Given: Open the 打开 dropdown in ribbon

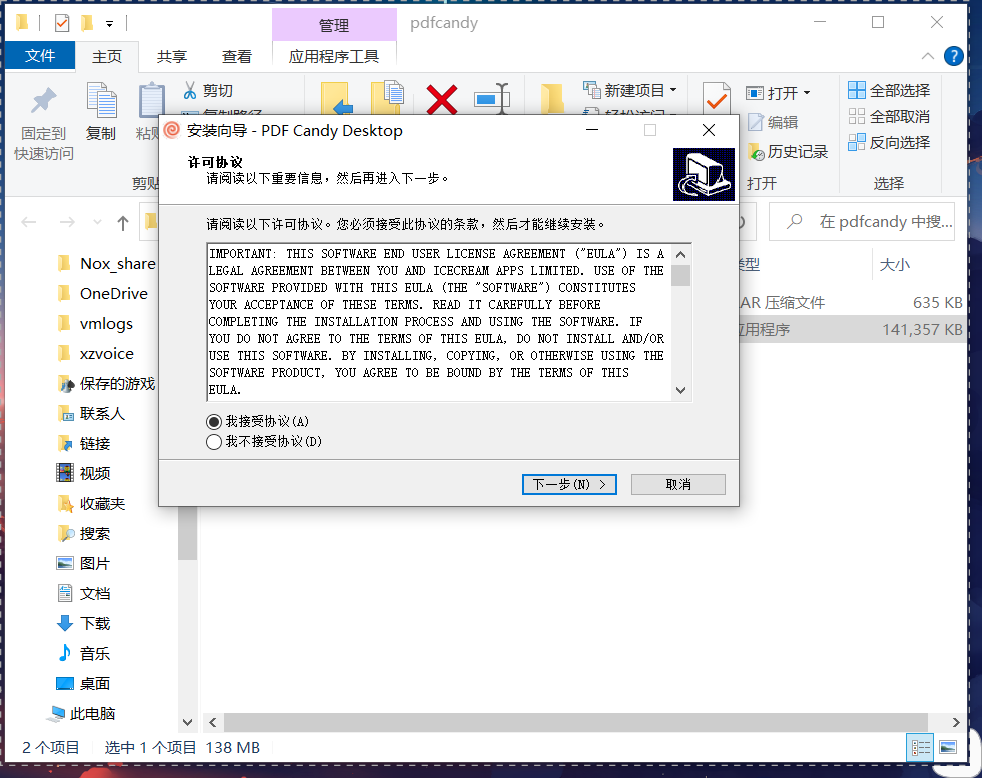Looking at the screenshot, I should [x=778, y=93].
